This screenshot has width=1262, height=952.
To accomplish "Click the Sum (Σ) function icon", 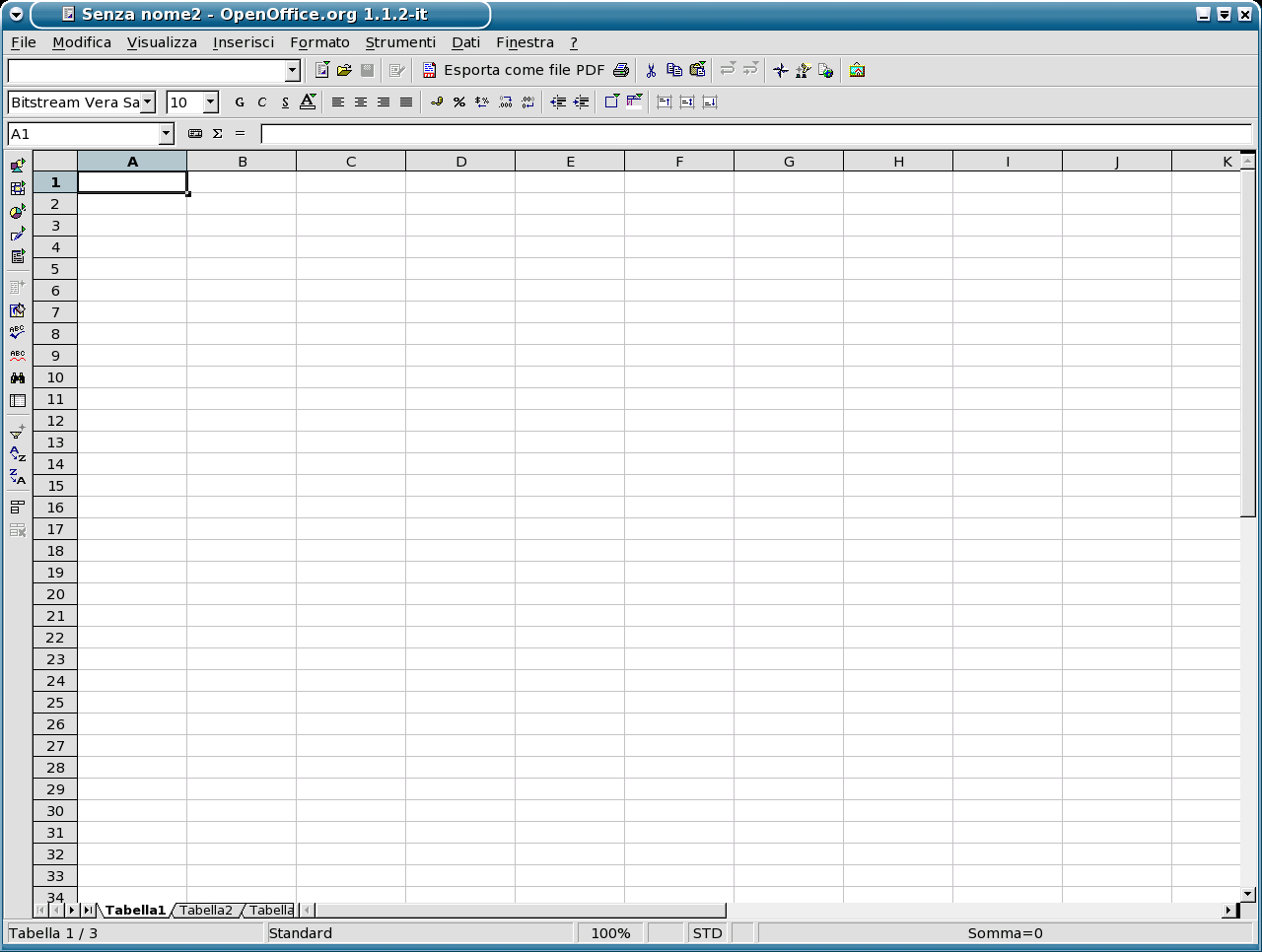I will (x=217, y=134).
